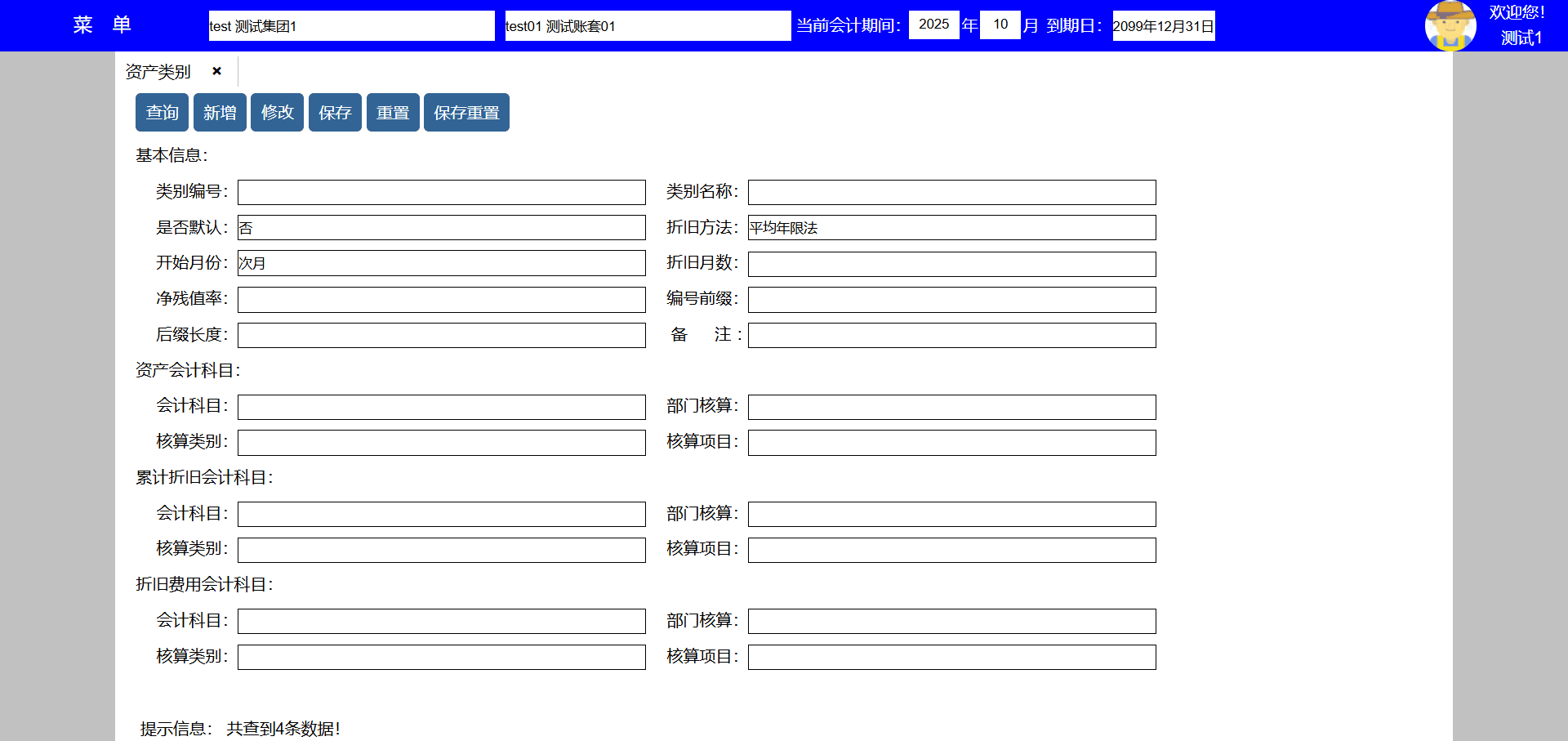Select the test 测试集团1 group field
Image resolution: width=1568 pixels, height=741 pixels.
pos(351,25)
